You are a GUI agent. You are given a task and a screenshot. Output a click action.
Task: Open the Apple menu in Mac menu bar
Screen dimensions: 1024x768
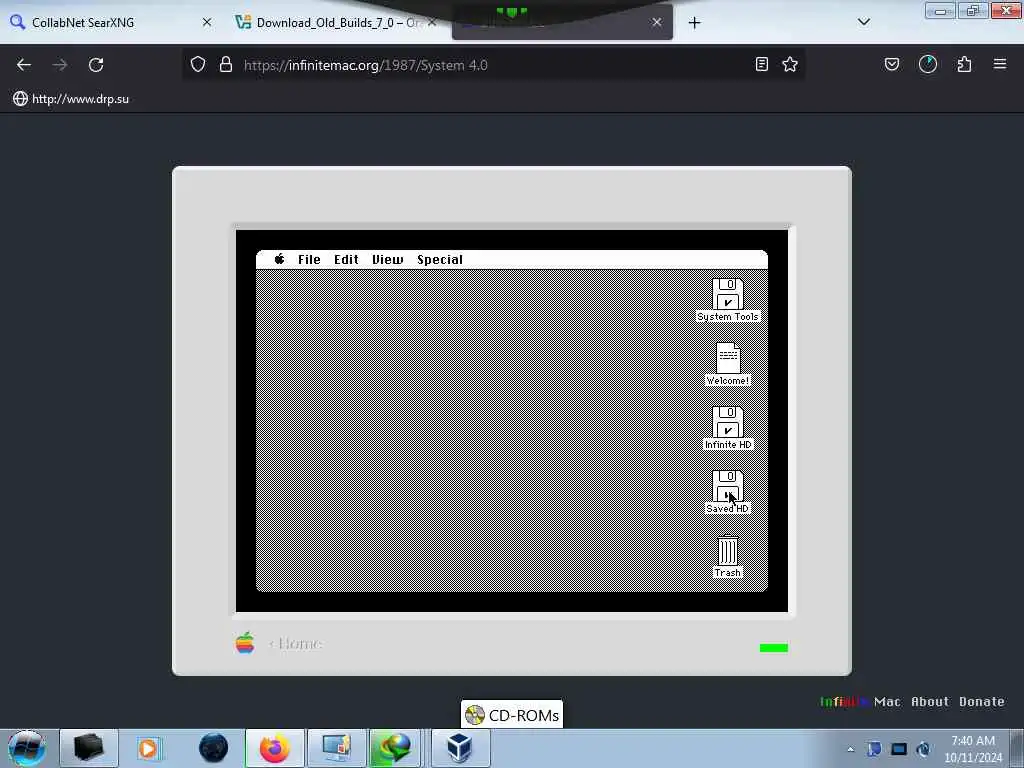pyautogui.click(x=279, y=259)
